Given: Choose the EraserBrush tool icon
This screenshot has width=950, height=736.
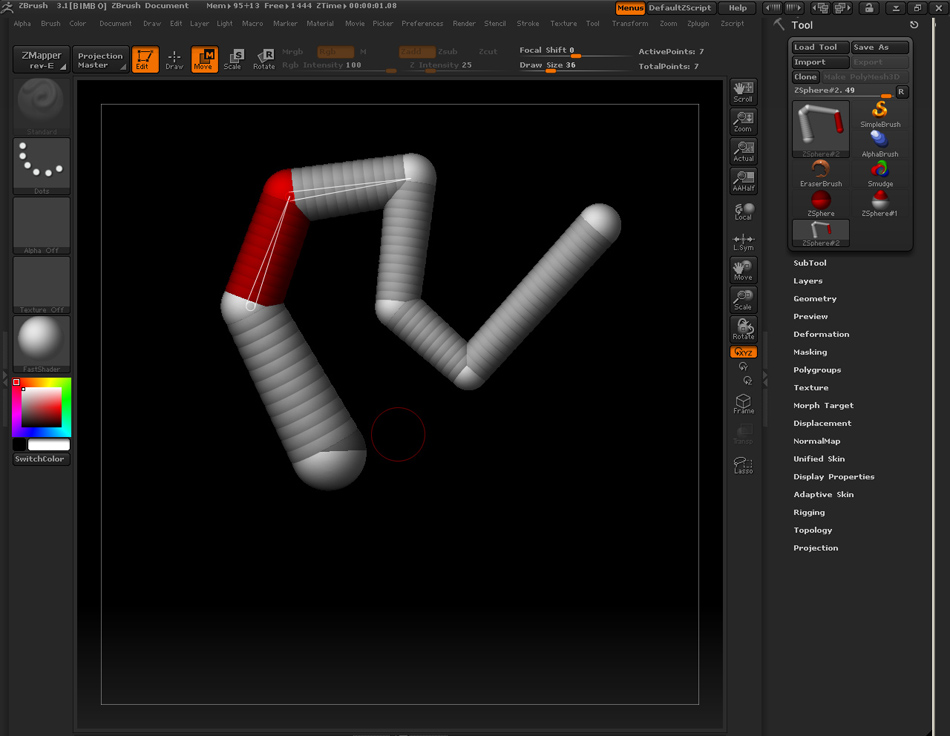Looking at the screenshot, I should click(820, 173).
